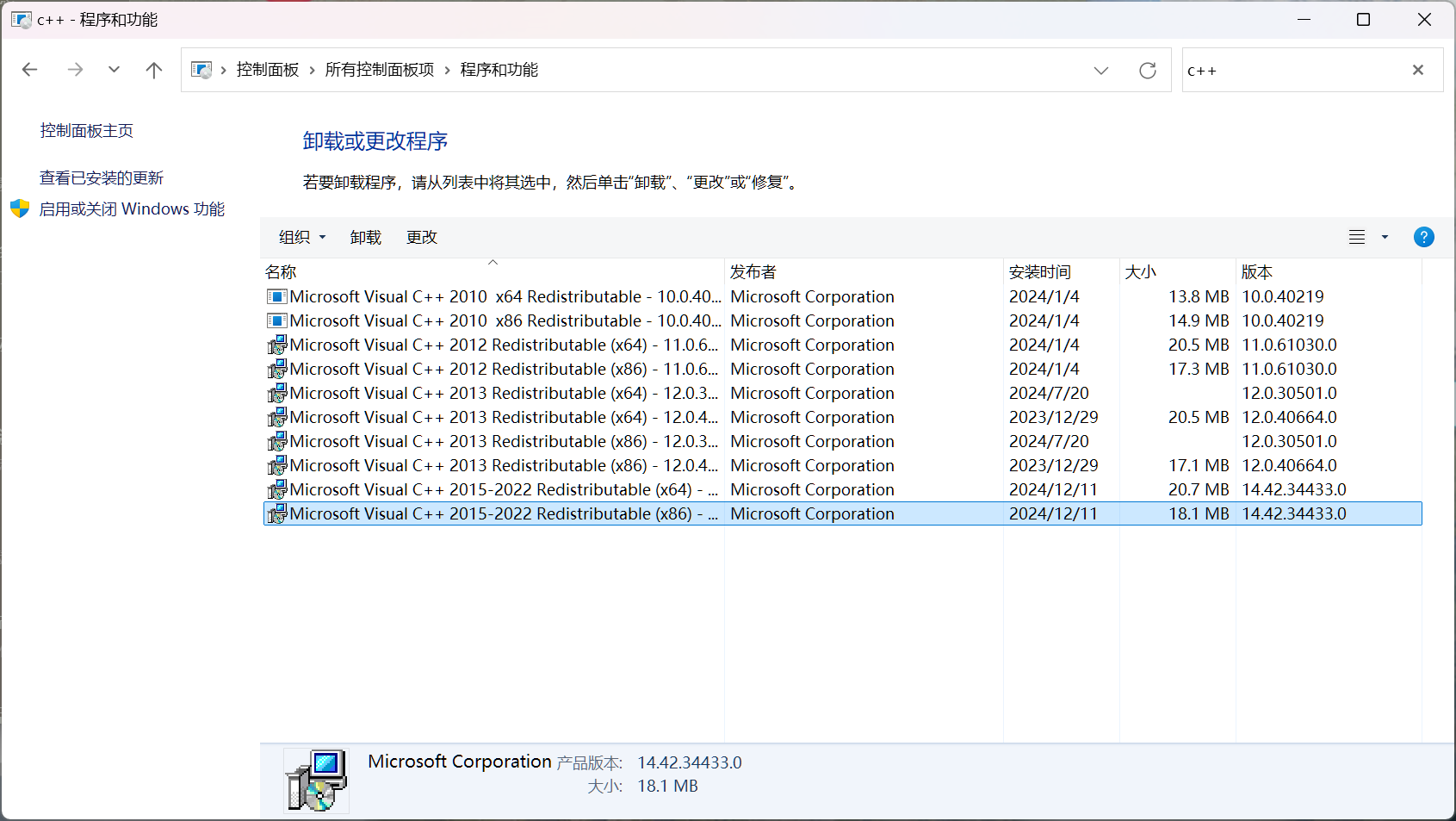The height and width of the screenshot is (821, 1456).
Task: Clear the search box with X
Action: pyautogui.click(x=1418, y=70)
